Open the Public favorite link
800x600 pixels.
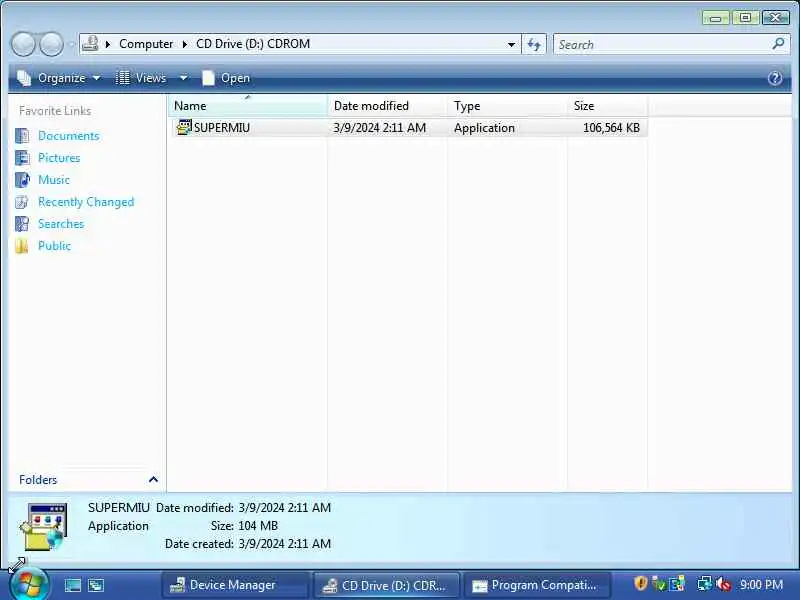coord(54,245)
